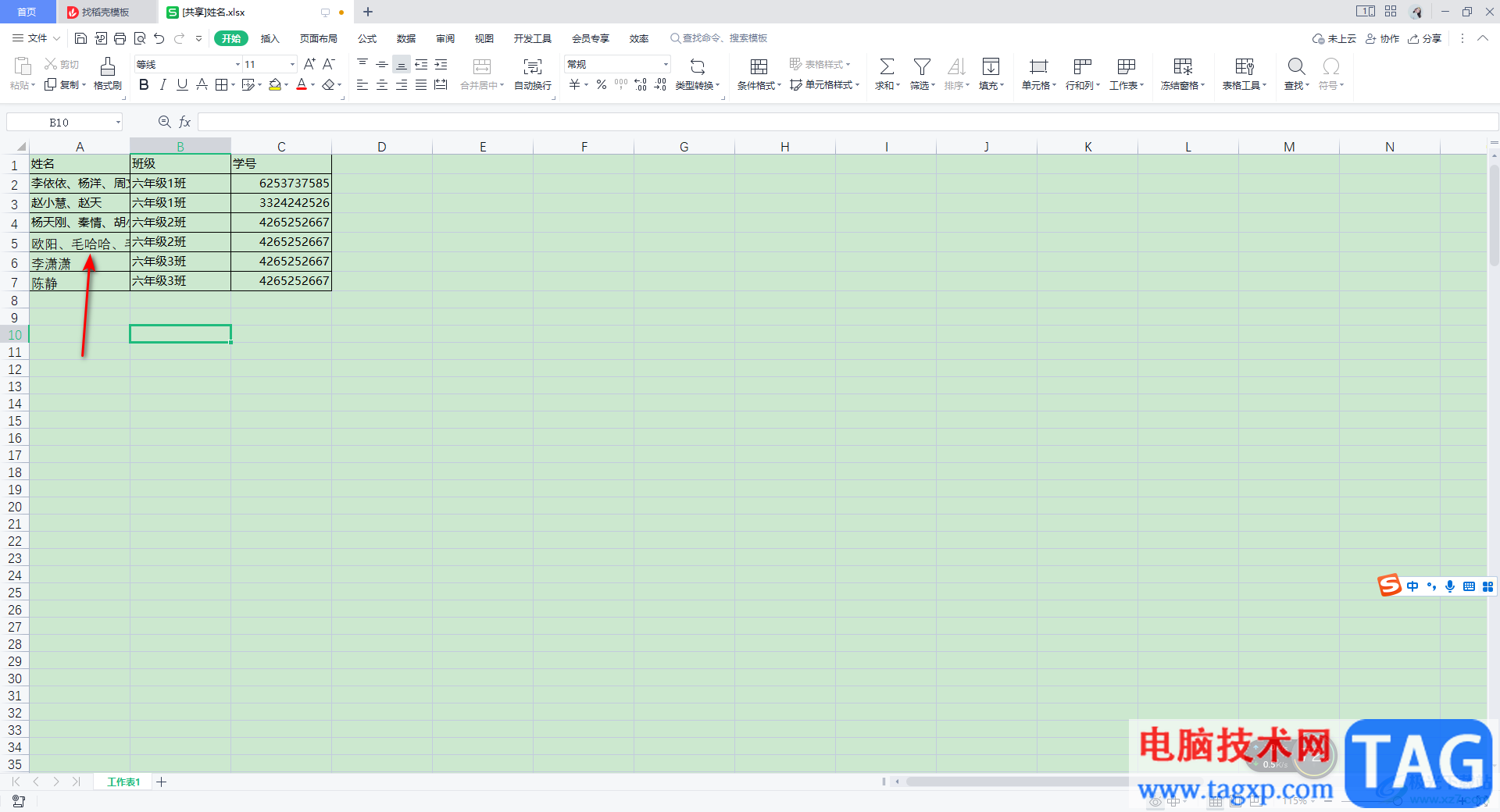
Task: Click the decrease indent icon
Action: click(x=421, y=64)
